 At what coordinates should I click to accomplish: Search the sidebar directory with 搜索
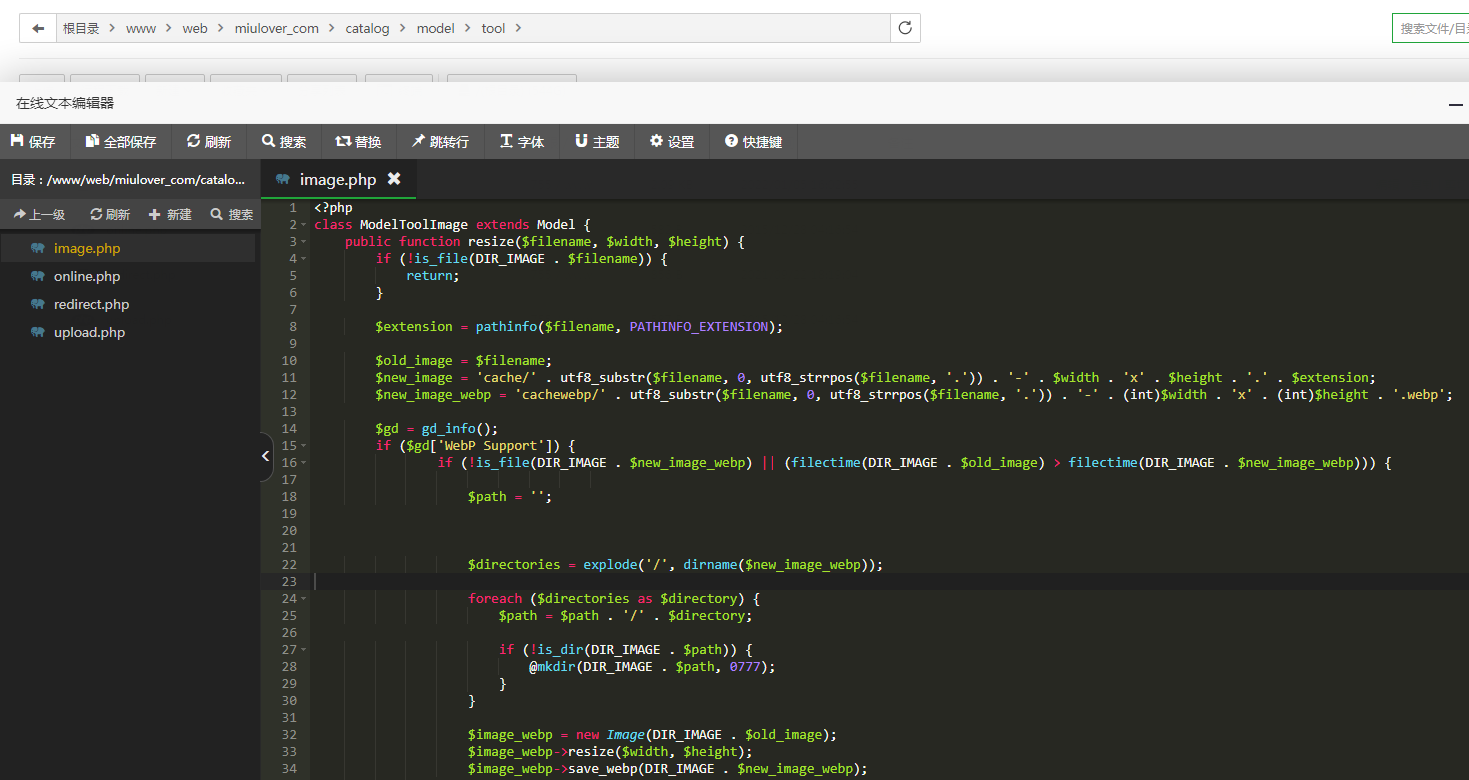(232, 214)
